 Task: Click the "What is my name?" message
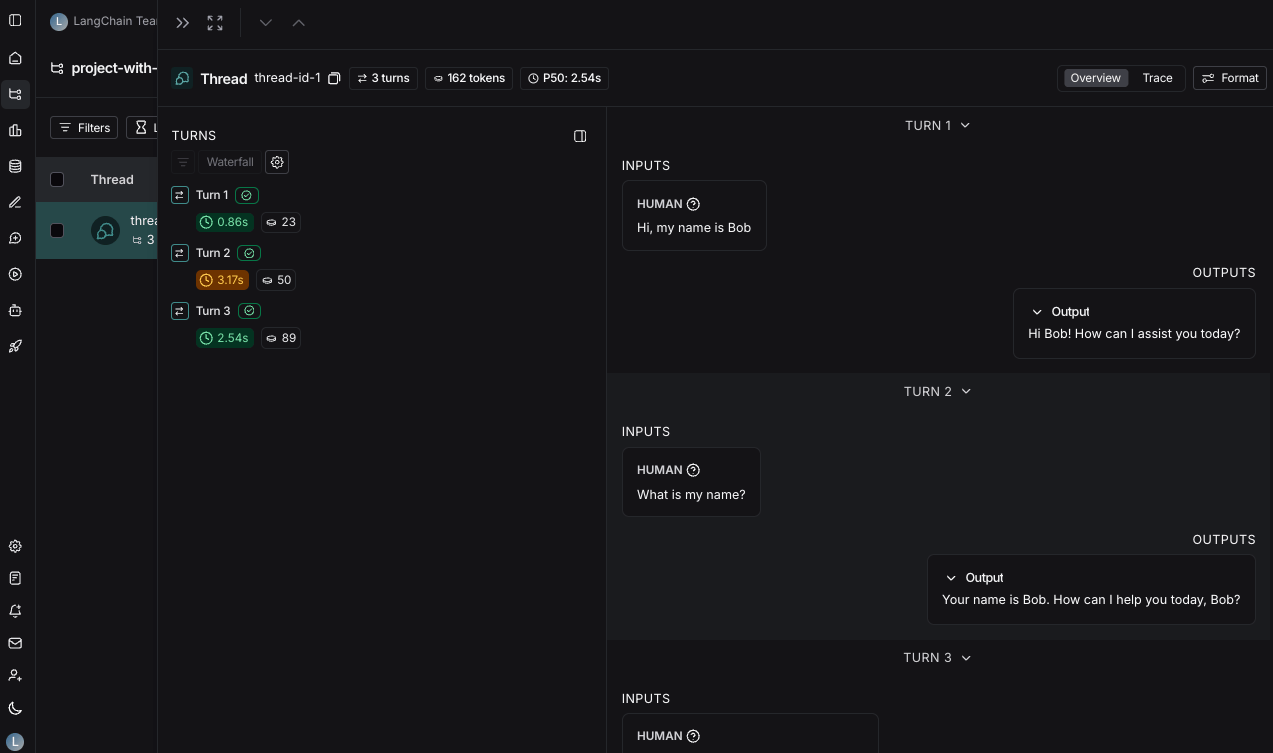(691, 495)
